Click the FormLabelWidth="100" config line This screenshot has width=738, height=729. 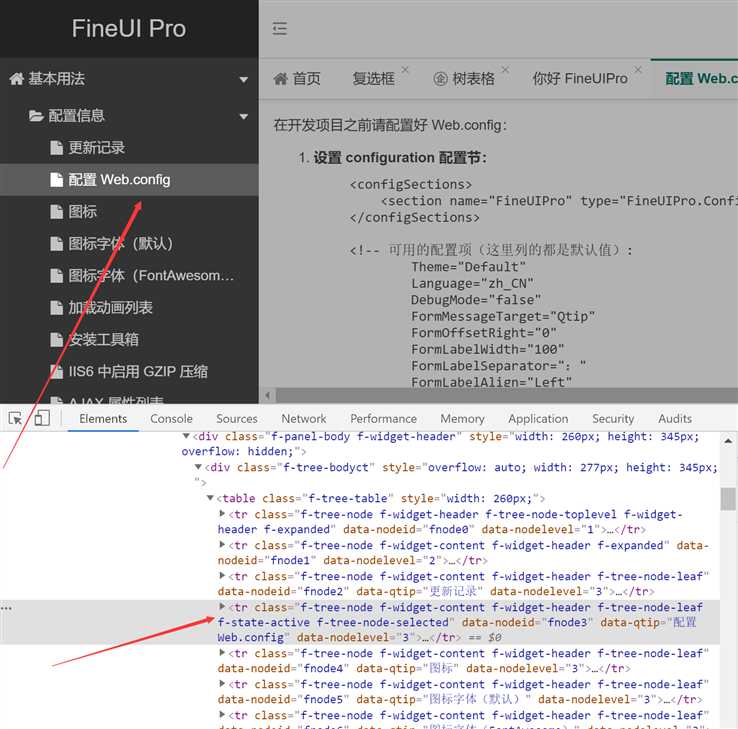[x=488, y=349]
